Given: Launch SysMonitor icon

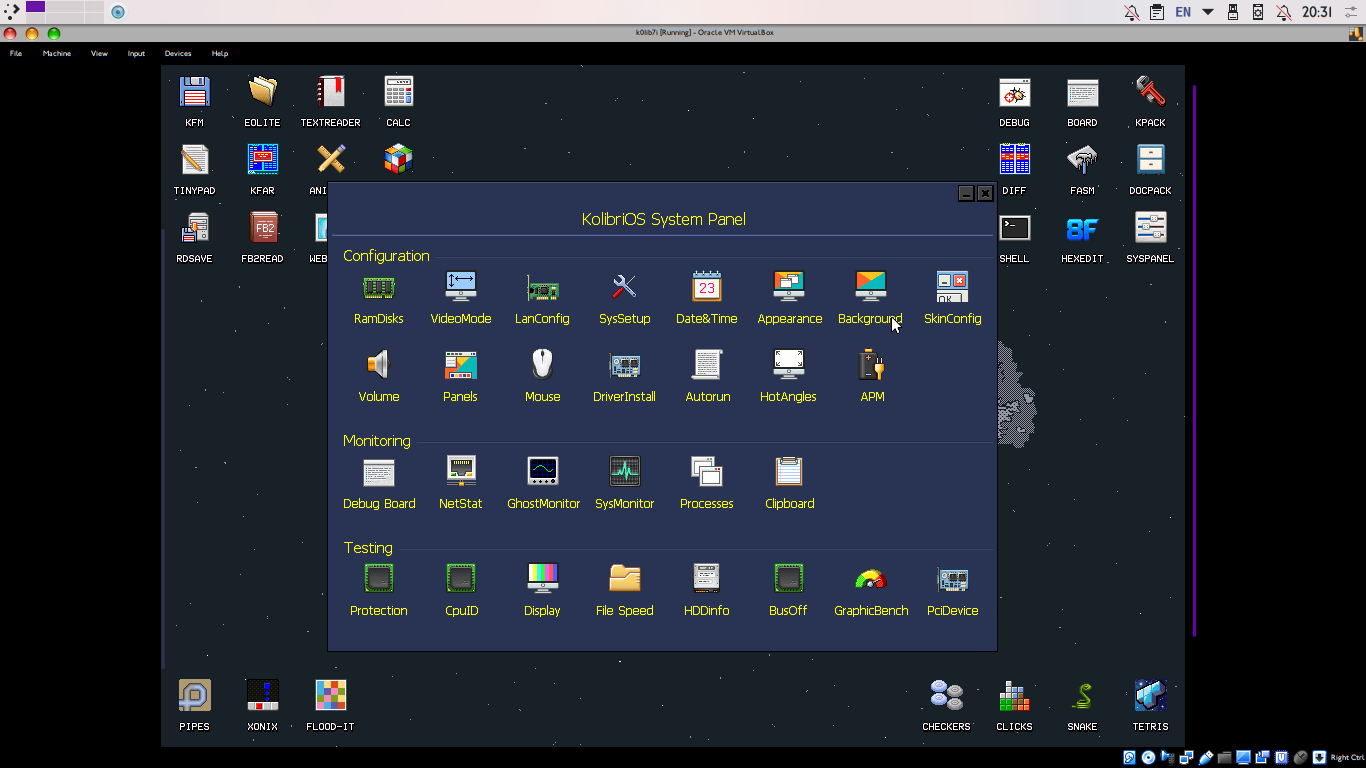Looking at the screenshot, I should coord(624,472).
